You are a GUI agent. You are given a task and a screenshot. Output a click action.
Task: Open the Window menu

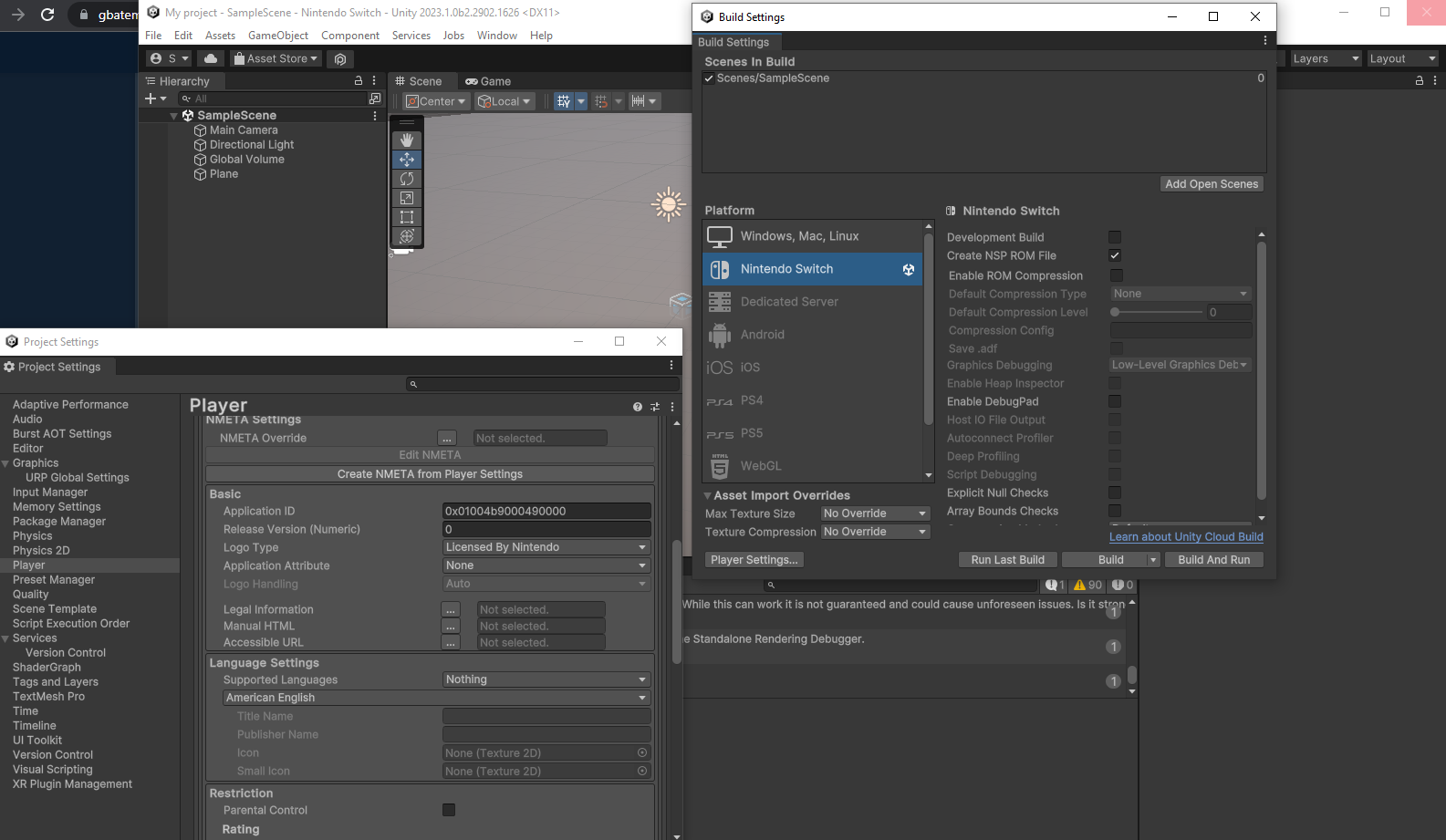click(497, 36)
